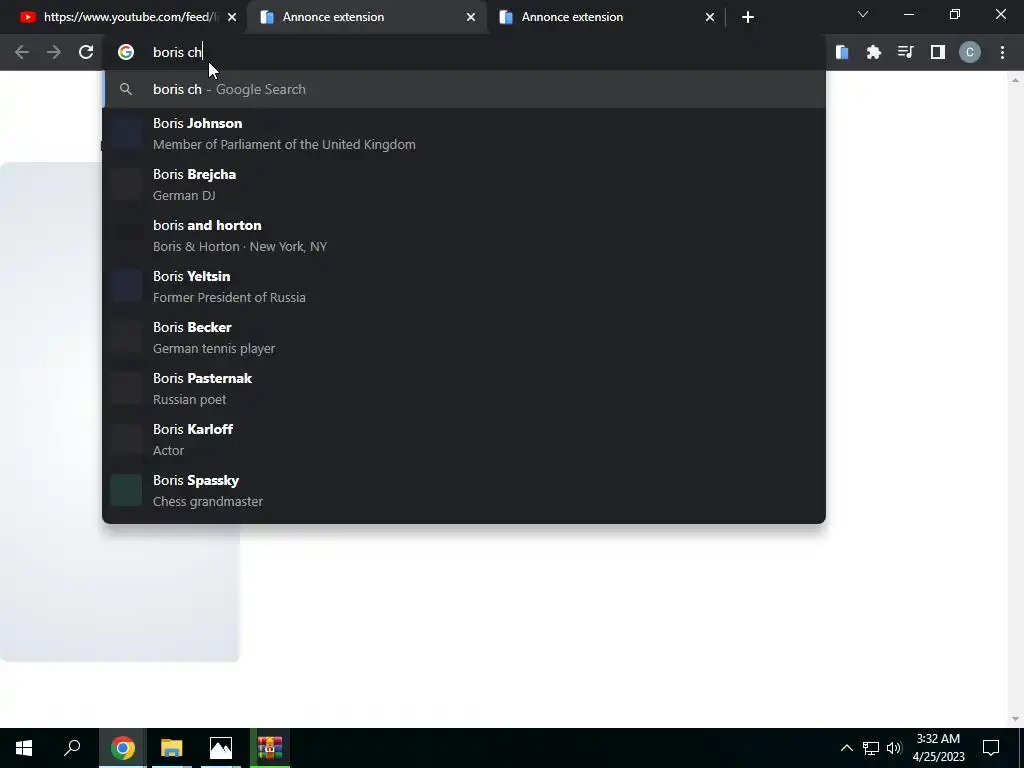Open Chrome three-dot menu

pyautogui.click(x=1002, y=52)
